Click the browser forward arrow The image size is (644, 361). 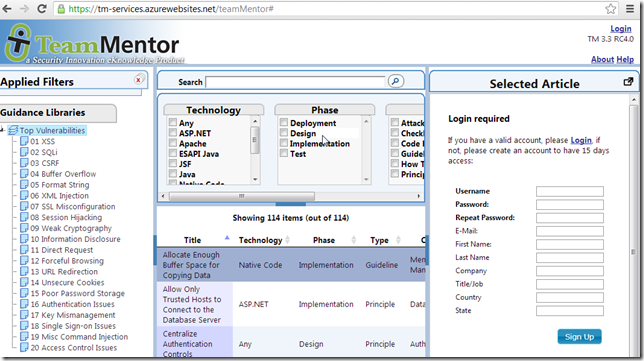click(x=24, y=9)
